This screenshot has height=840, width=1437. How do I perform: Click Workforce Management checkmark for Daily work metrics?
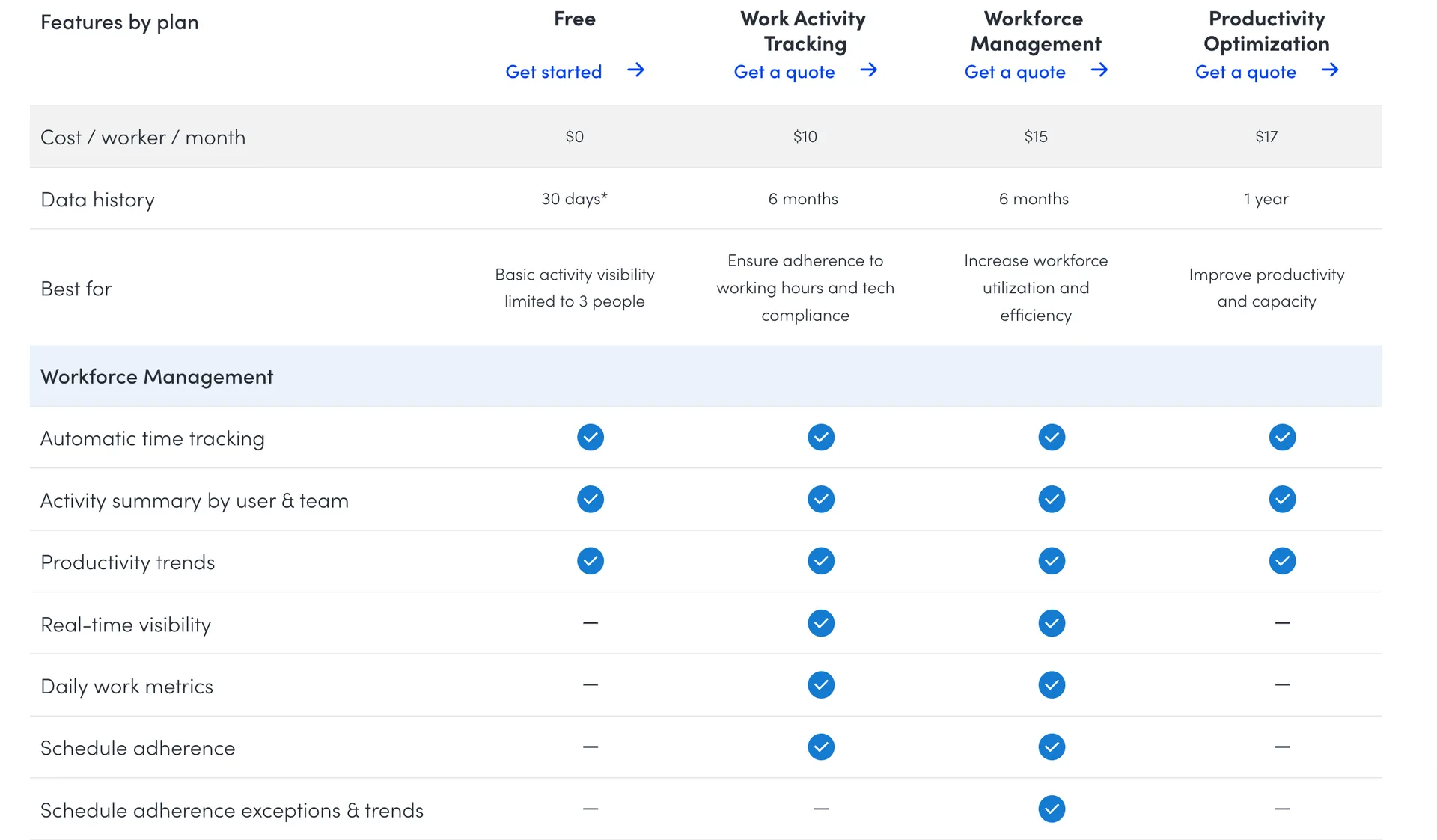pyautogui.click(x=1052, y=685)
